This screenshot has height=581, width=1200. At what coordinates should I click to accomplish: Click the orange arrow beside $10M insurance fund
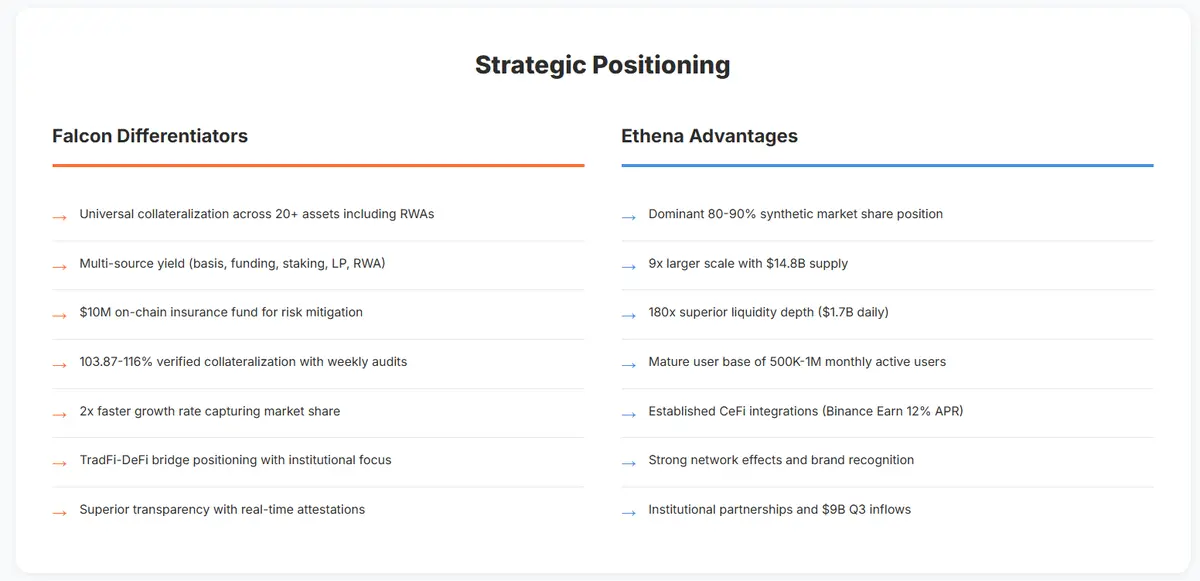pos(60,314)
